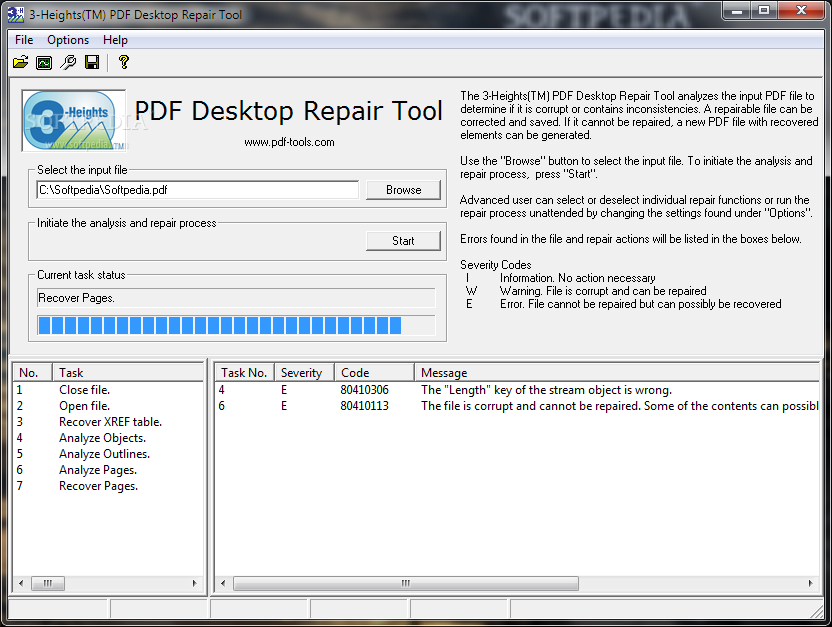Screen dimensions: 832x627
Task: Open the Help menu
Action: click(x=115, y=40)
